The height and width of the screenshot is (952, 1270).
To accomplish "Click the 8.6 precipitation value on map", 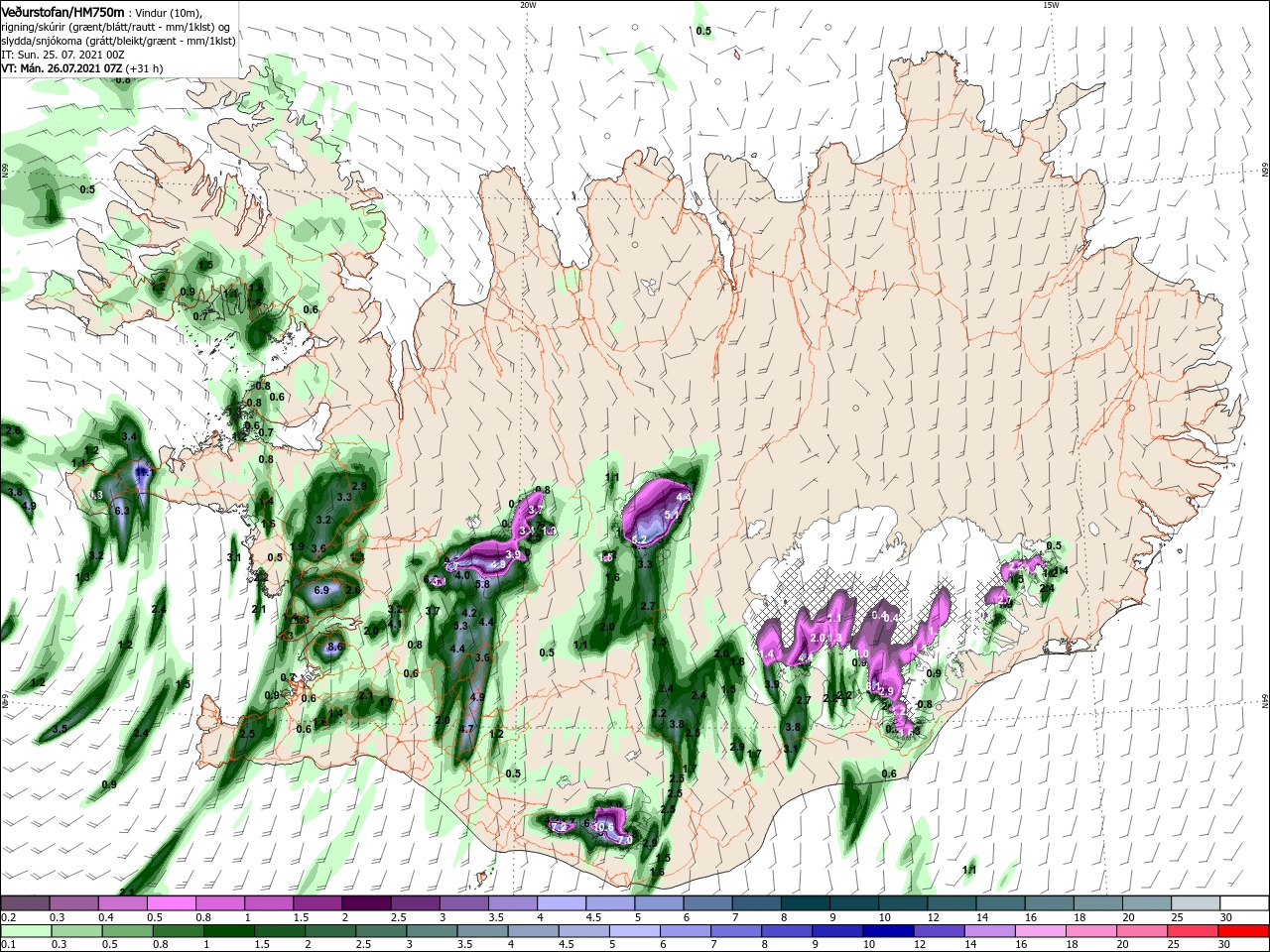I will coord(334,648).
